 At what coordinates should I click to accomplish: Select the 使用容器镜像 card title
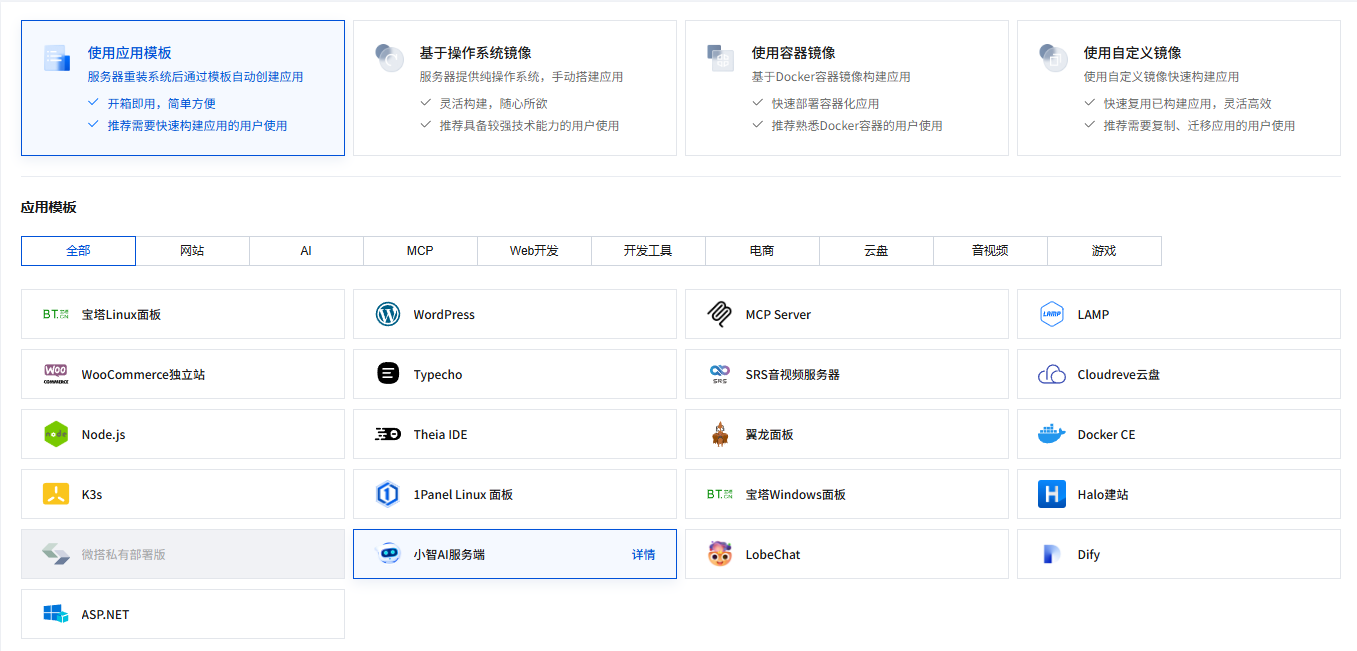pos(793,53)
